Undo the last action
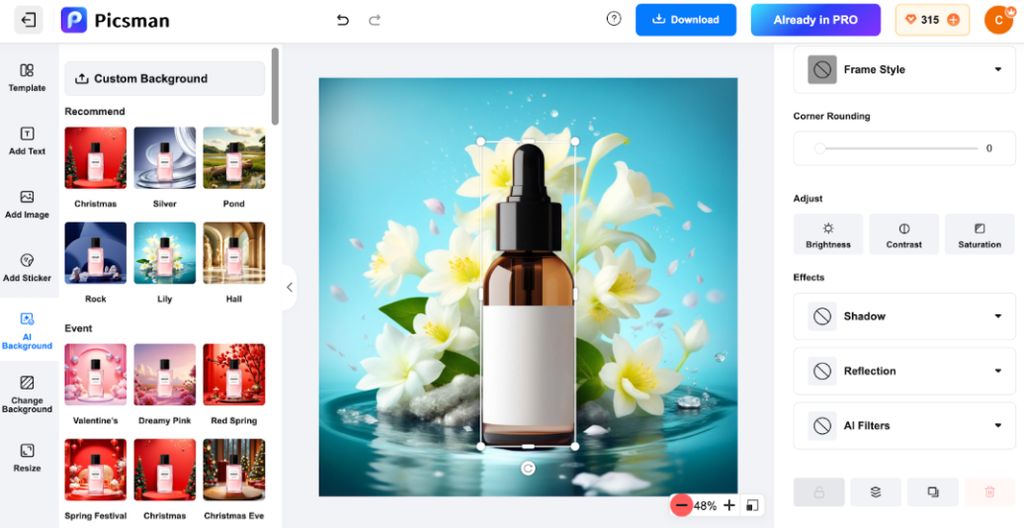Viewport: 1024px width, 528px height. coord(343,20)
